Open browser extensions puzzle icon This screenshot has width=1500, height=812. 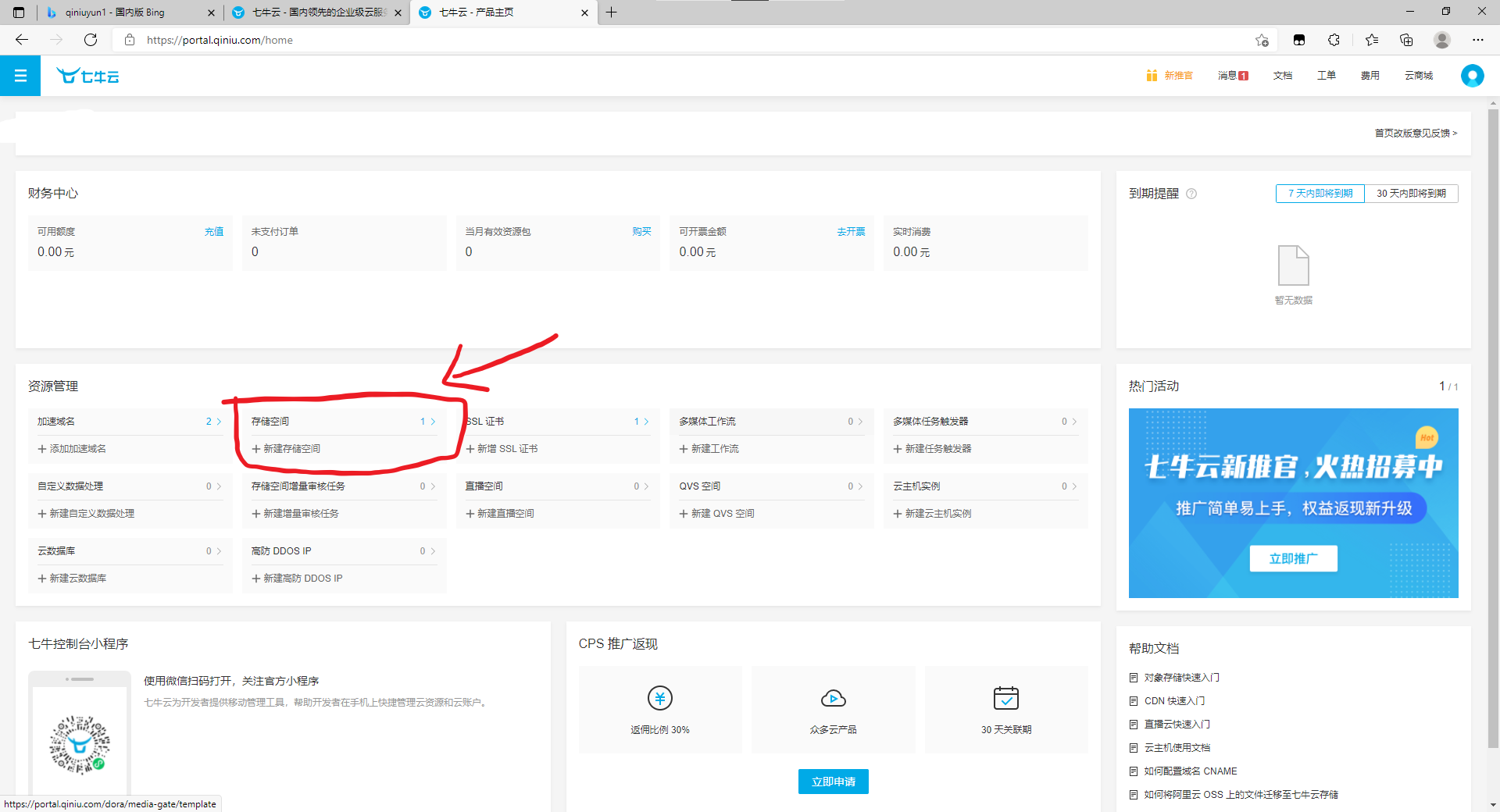(x=1334, y=40)
